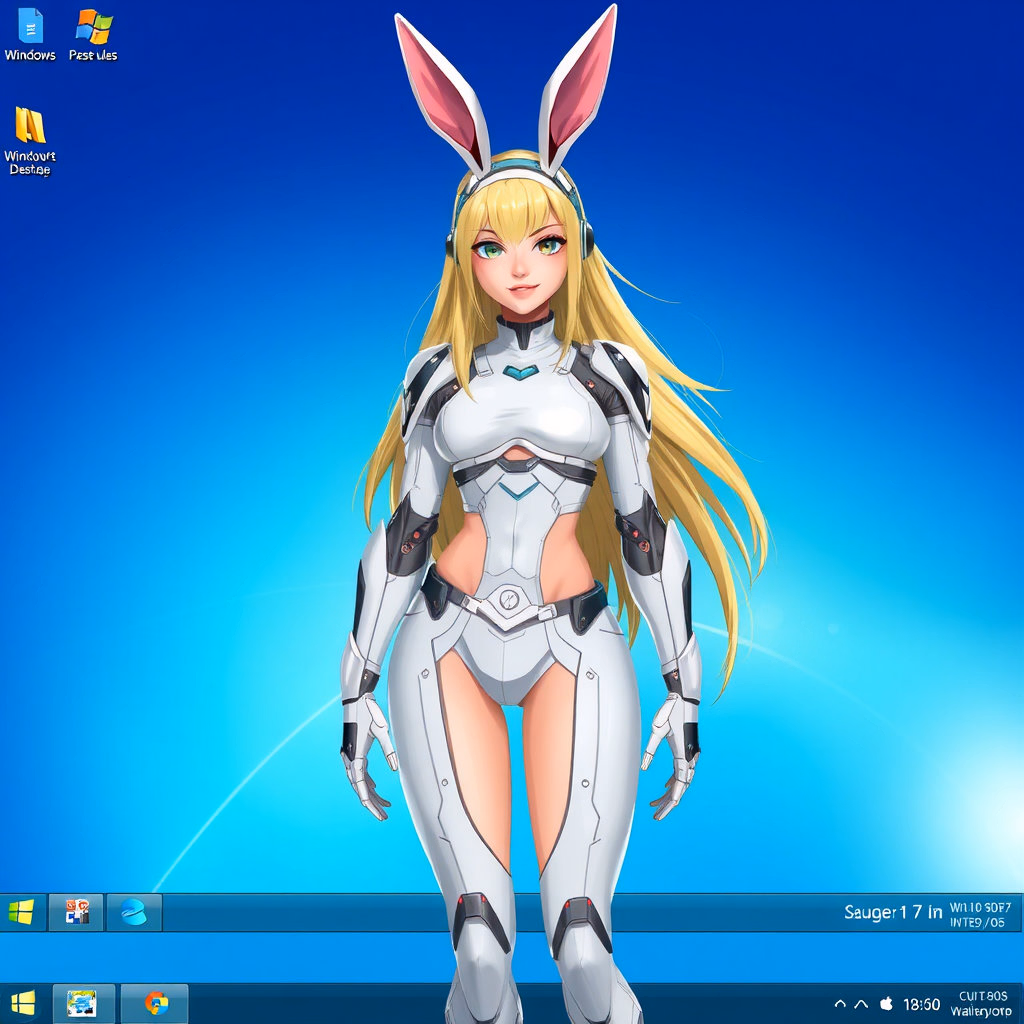Open colorful tiles app in upper taskbar

point(77,912)
